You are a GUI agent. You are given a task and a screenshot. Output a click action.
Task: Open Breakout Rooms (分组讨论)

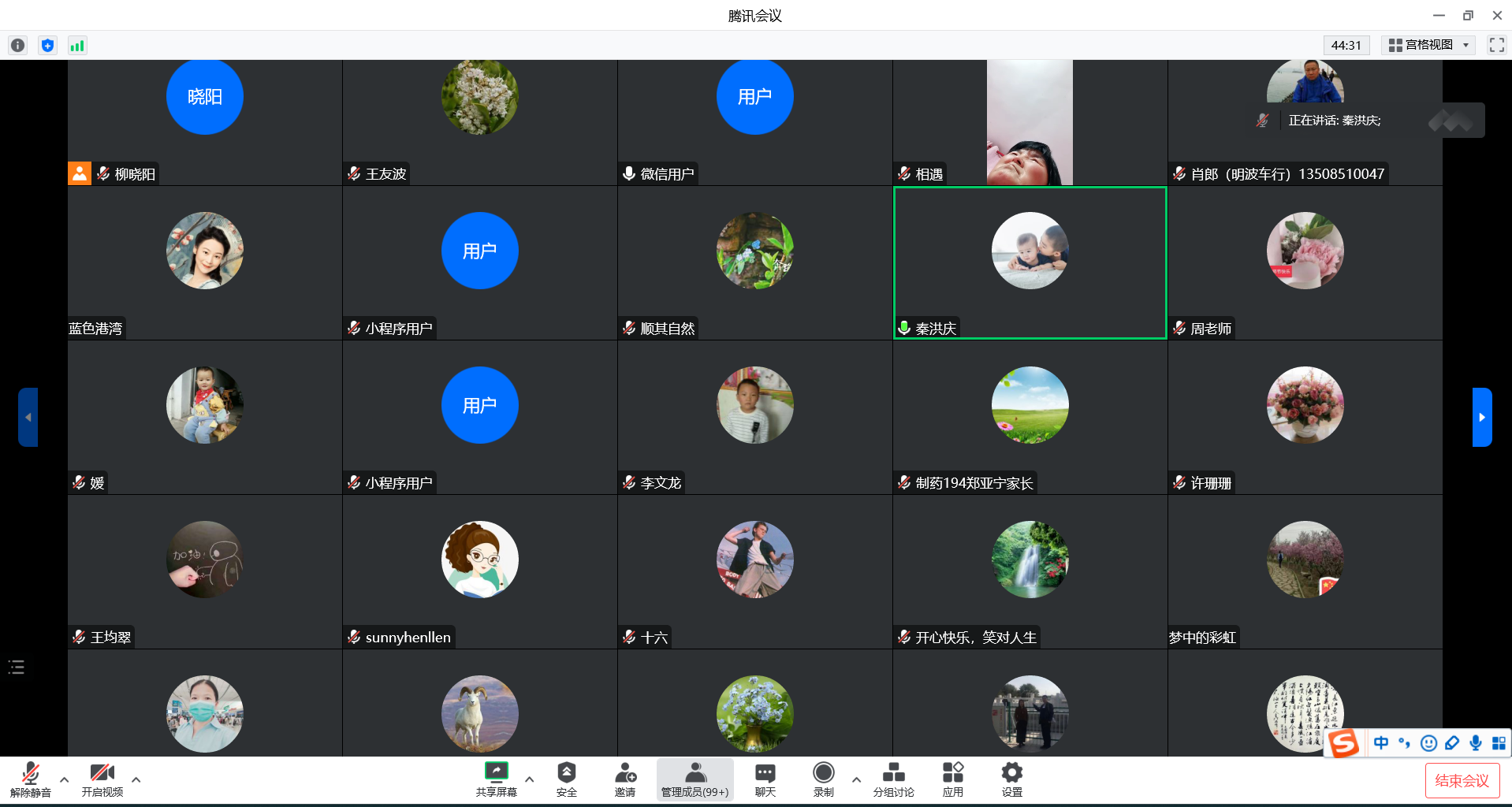(x=893, y=779)
